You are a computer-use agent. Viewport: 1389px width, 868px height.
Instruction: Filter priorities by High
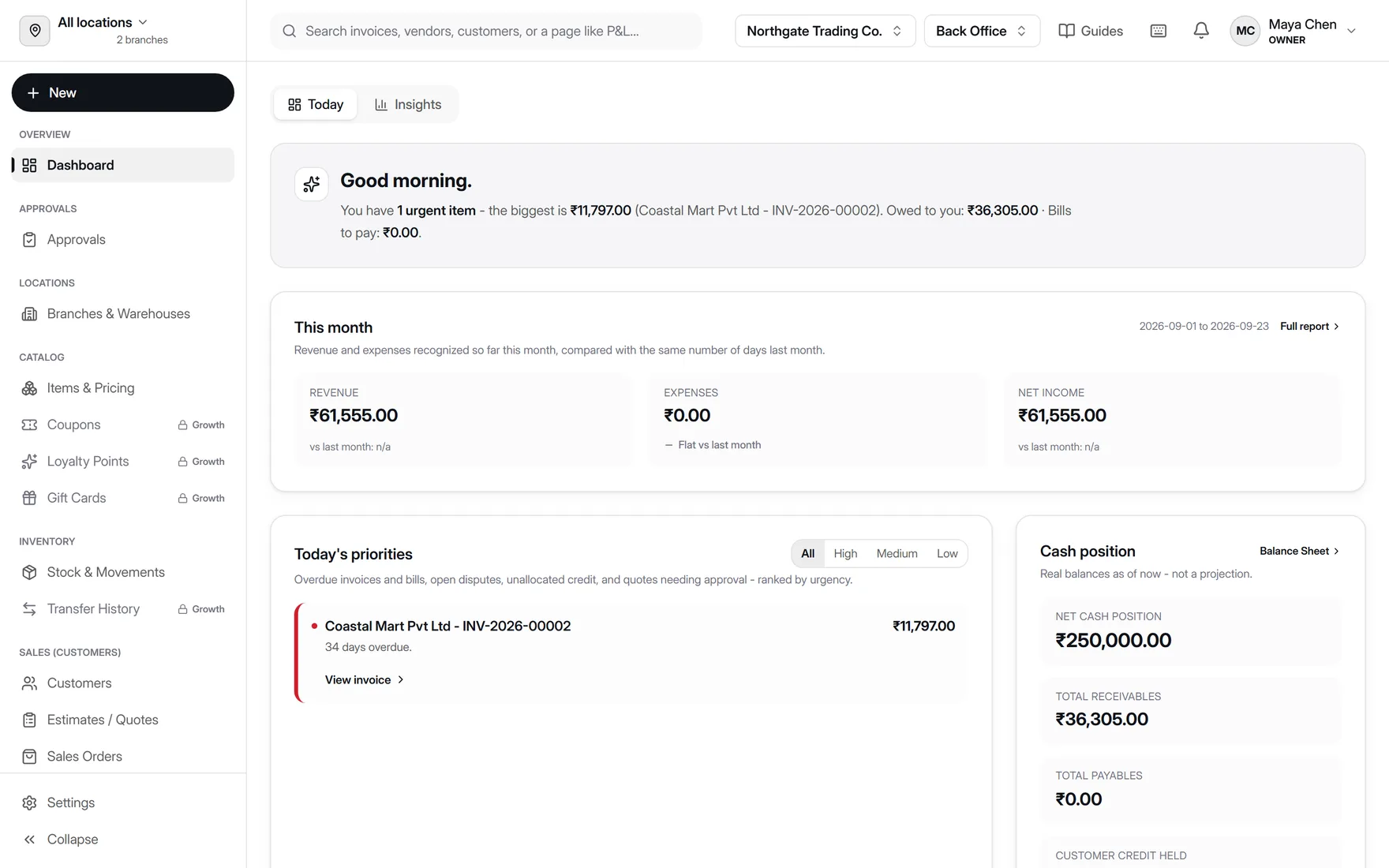pos(845,553)
